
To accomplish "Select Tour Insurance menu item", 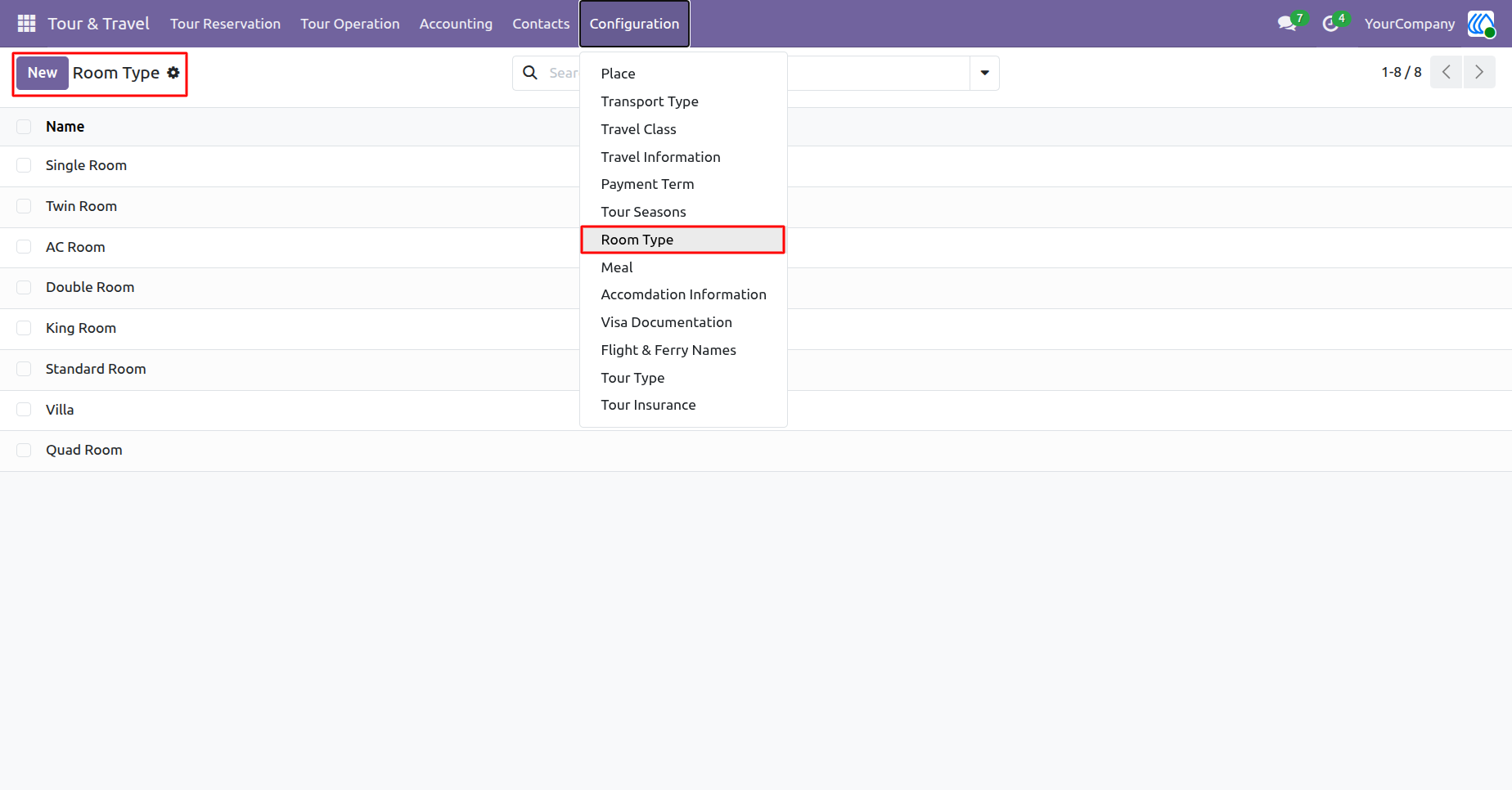I will click(683, 405).
